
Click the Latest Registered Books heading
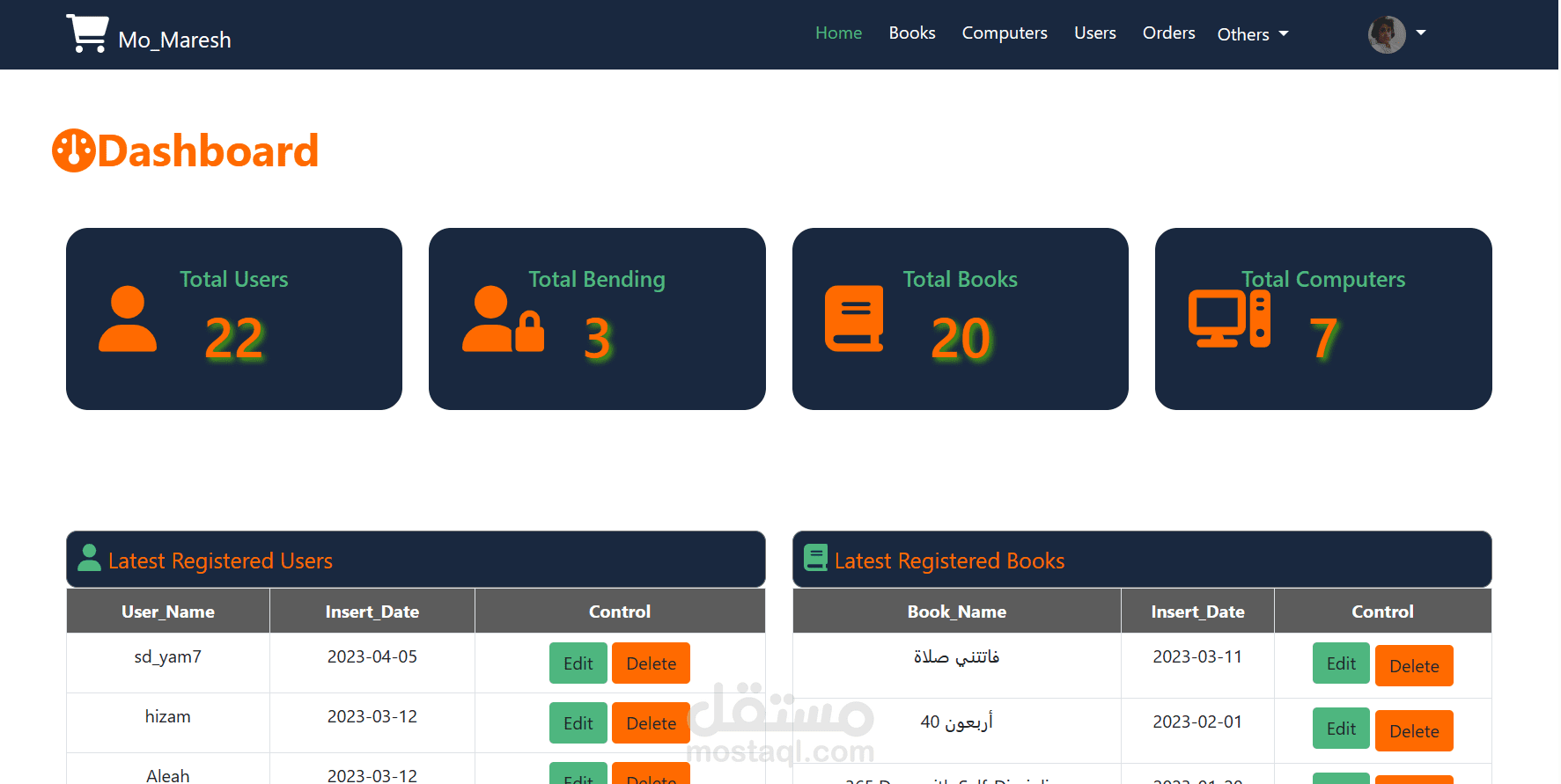[x=950, y=561]
